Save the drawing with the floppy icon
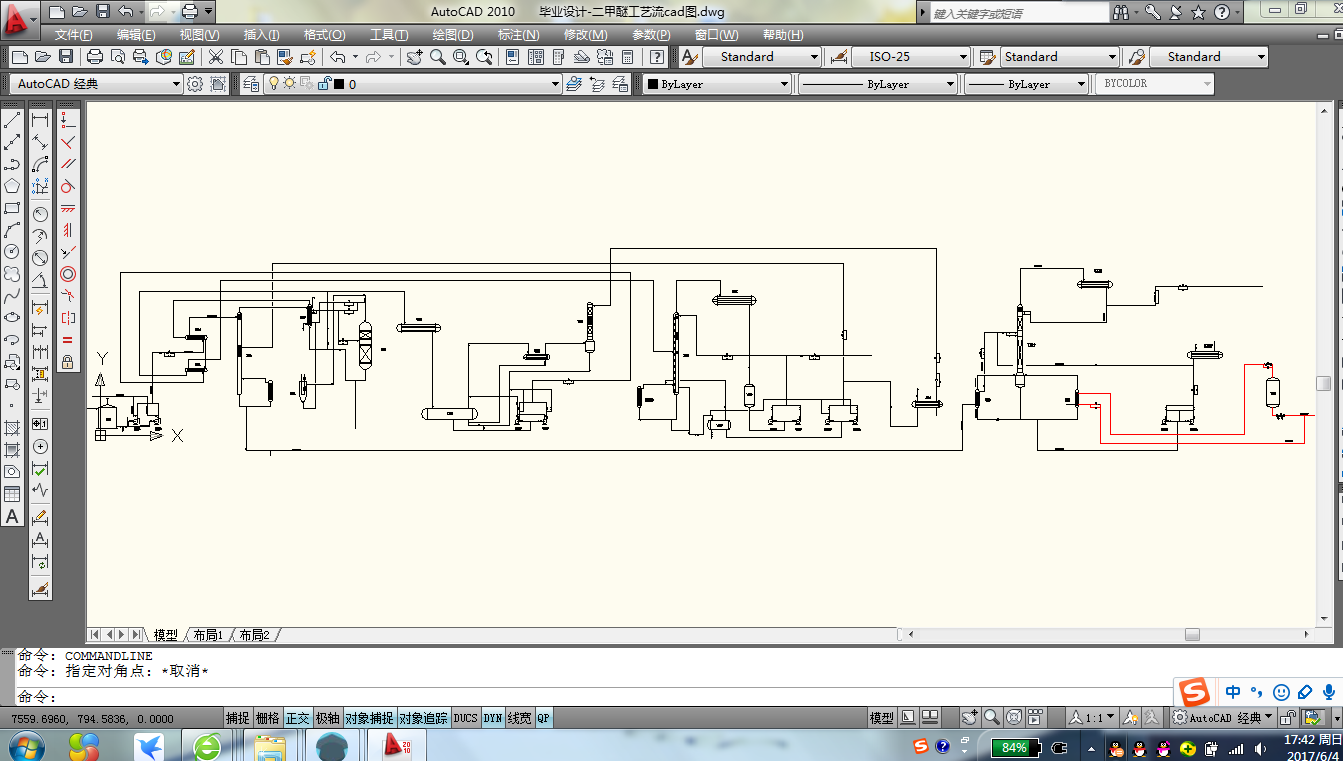This screenshot has height=761, width=1343. (66, 57)
